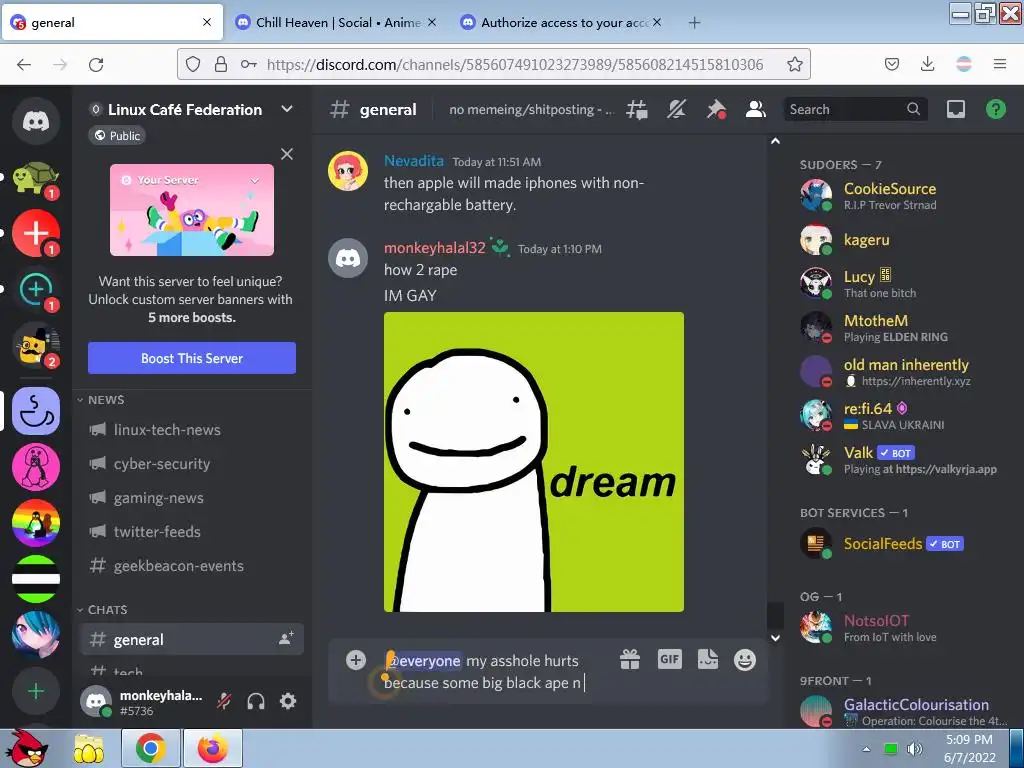
Task: Open the green black striped server icon
Action: (36, 579)
